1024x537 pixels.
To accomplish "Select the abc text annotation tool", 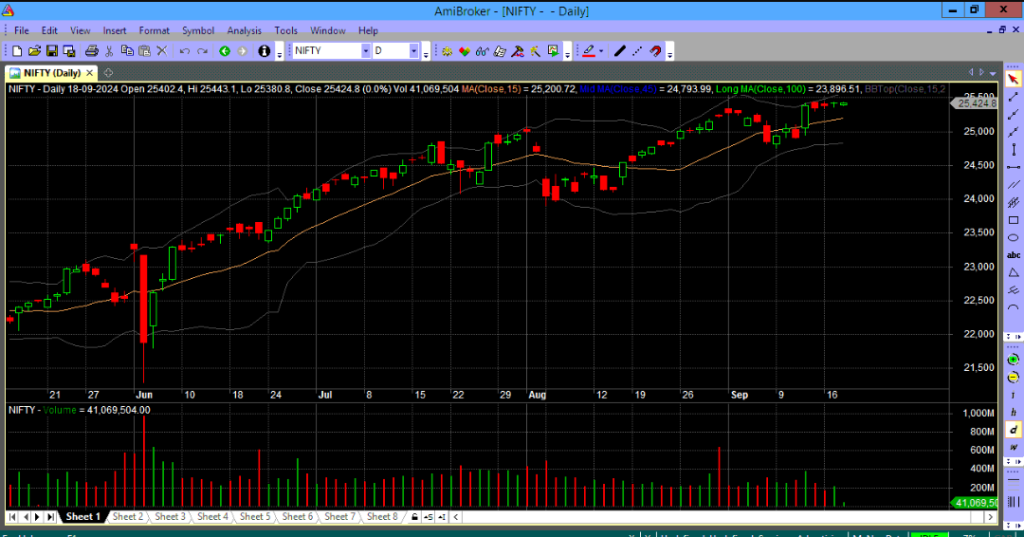I will click(x=1014, y=255).
